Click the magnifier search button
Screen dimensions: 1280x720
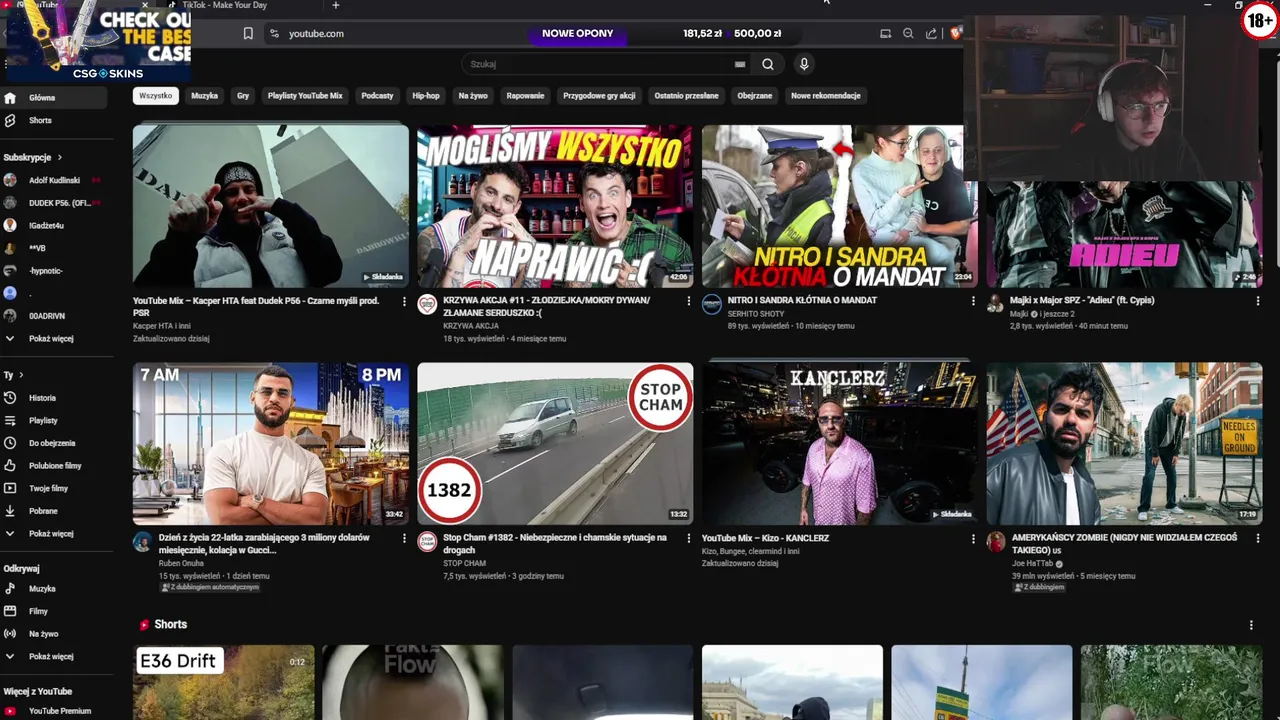pos(768,64)
